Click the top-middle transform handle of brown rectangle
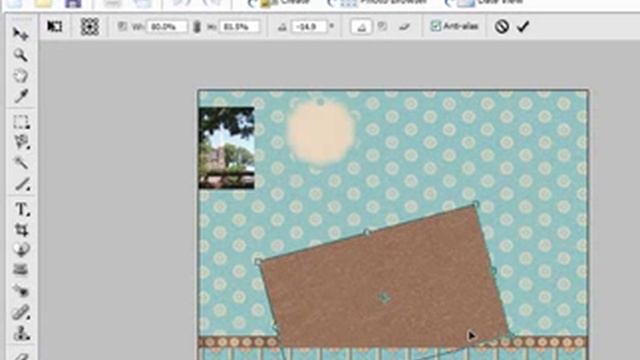This screenshot has width=640, height=360. coord(367,232)
